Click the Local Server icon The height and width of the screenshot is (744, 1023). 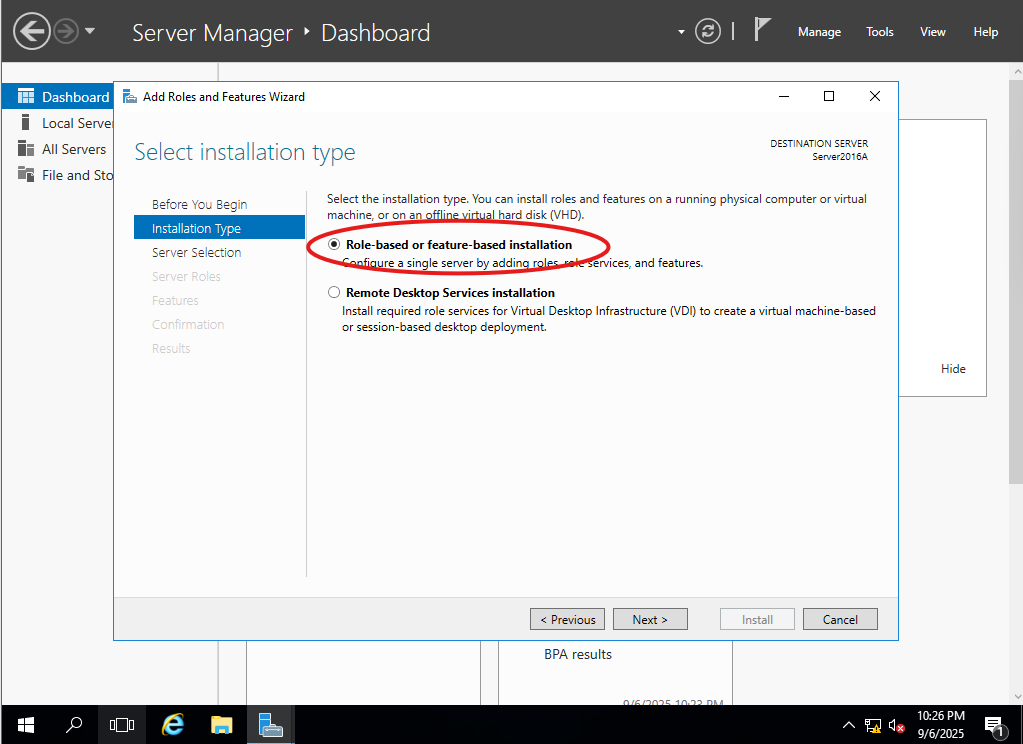pyautogui.click(x=25, y=122)
